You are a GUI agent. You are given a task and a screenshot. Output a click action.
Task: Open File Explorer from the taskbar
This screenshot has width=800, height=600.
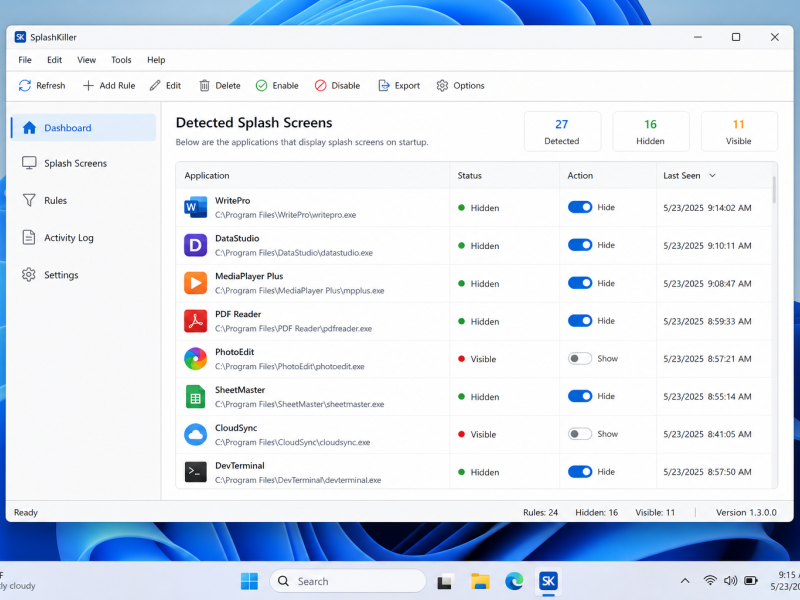480,581
